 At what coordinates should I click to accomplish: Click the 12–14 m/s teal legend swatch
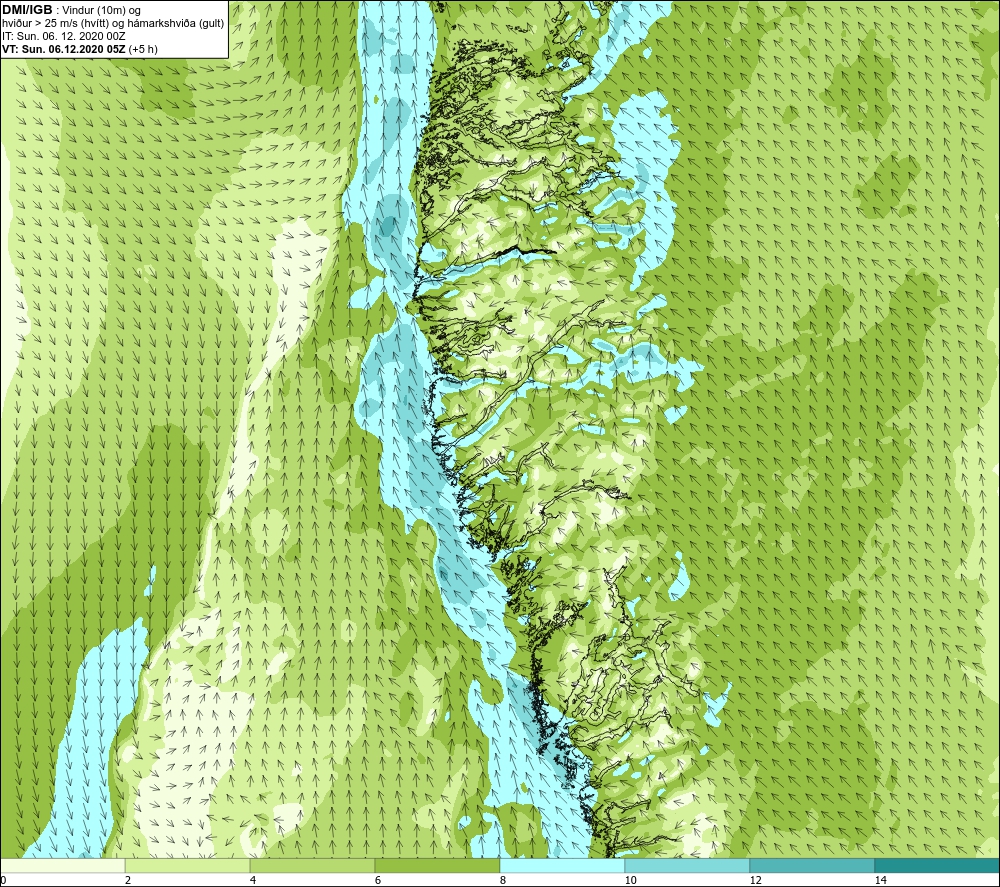(x=812, y=865)
